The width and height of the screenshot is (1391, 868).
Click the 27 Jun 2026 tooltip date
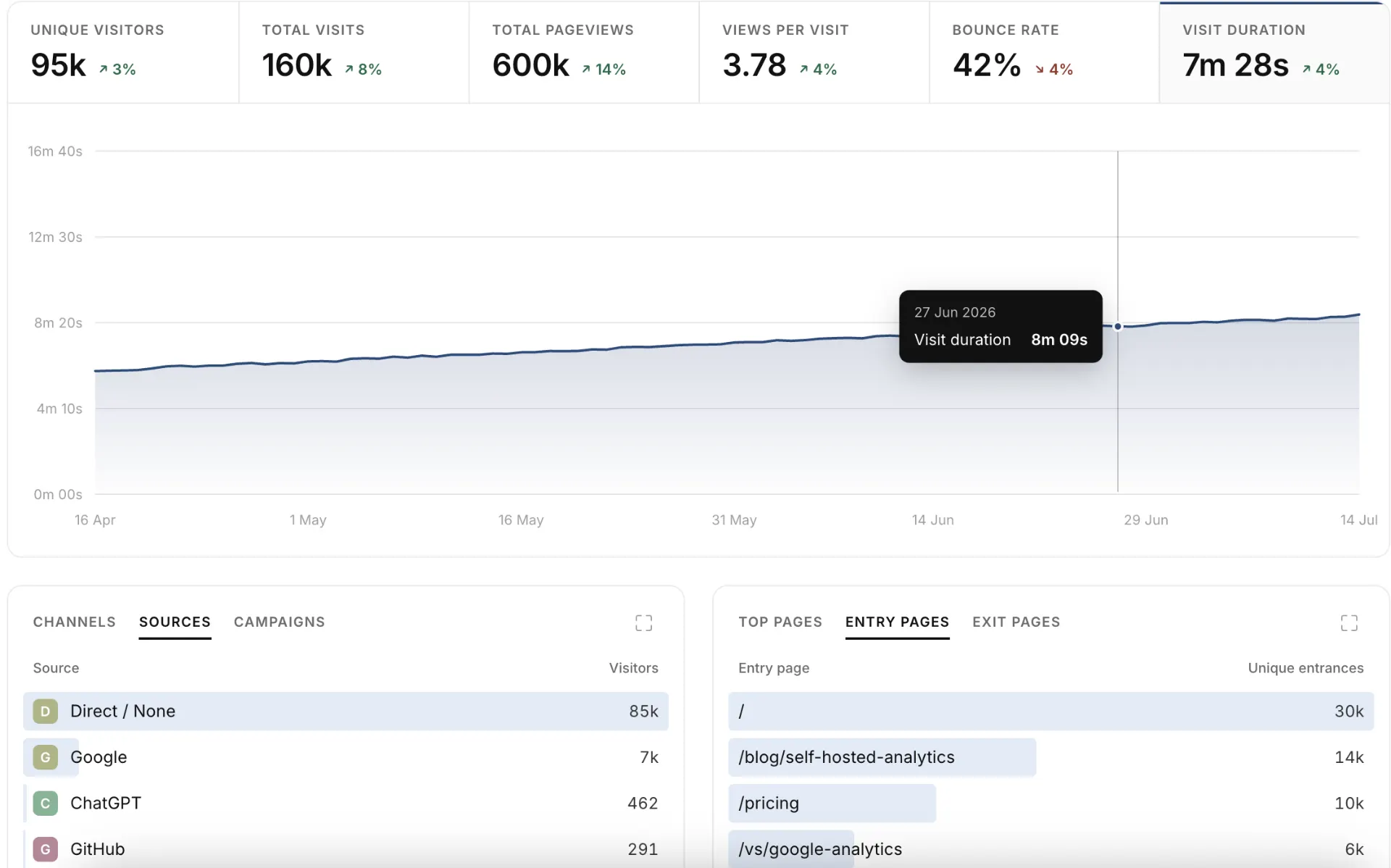[x=955, y=312]
